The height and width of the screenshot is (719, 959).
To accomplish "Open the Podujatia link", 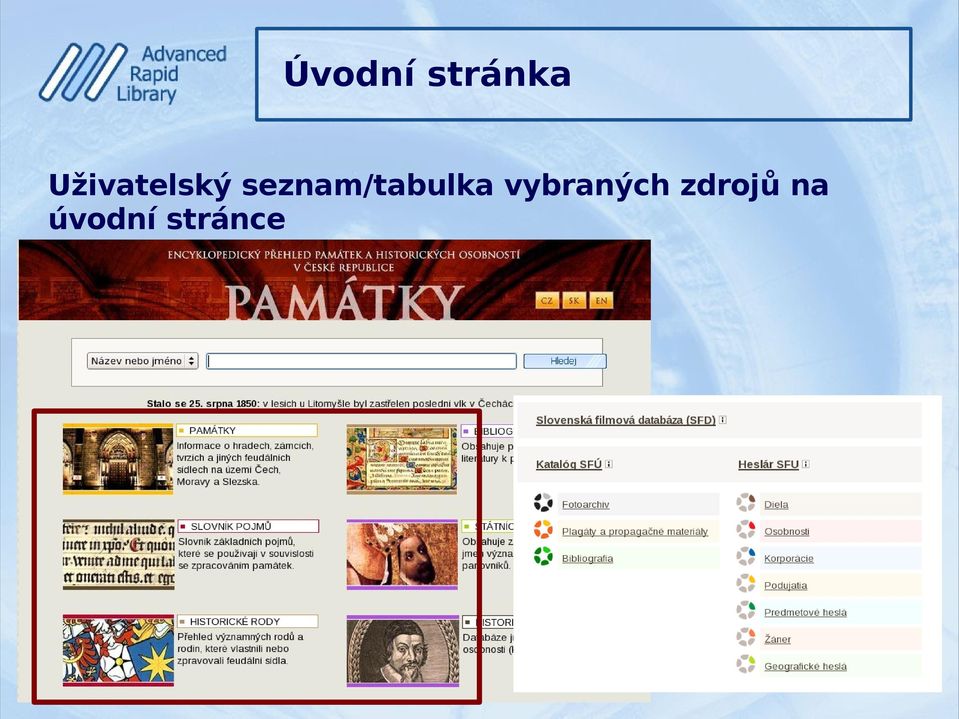I will (x=785, y=585).
